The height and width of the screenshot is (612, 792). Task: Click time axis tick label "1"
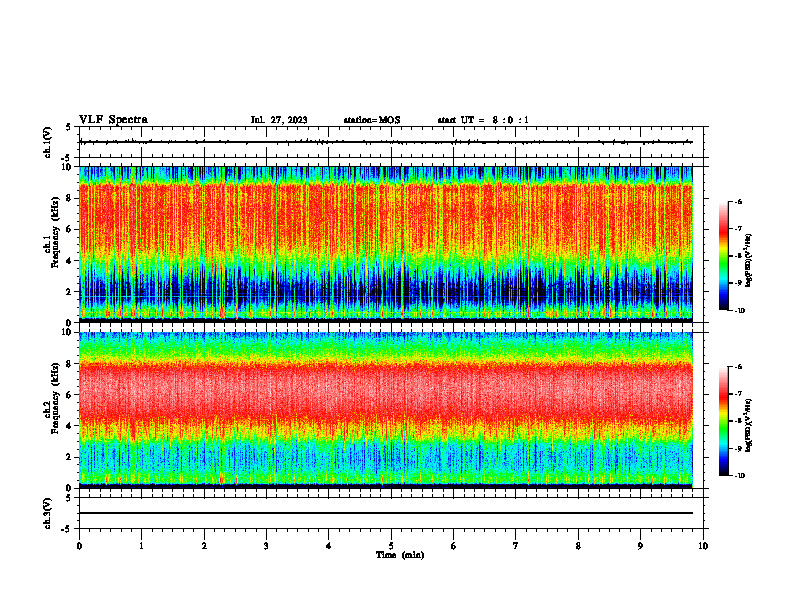tap(141, 546)
